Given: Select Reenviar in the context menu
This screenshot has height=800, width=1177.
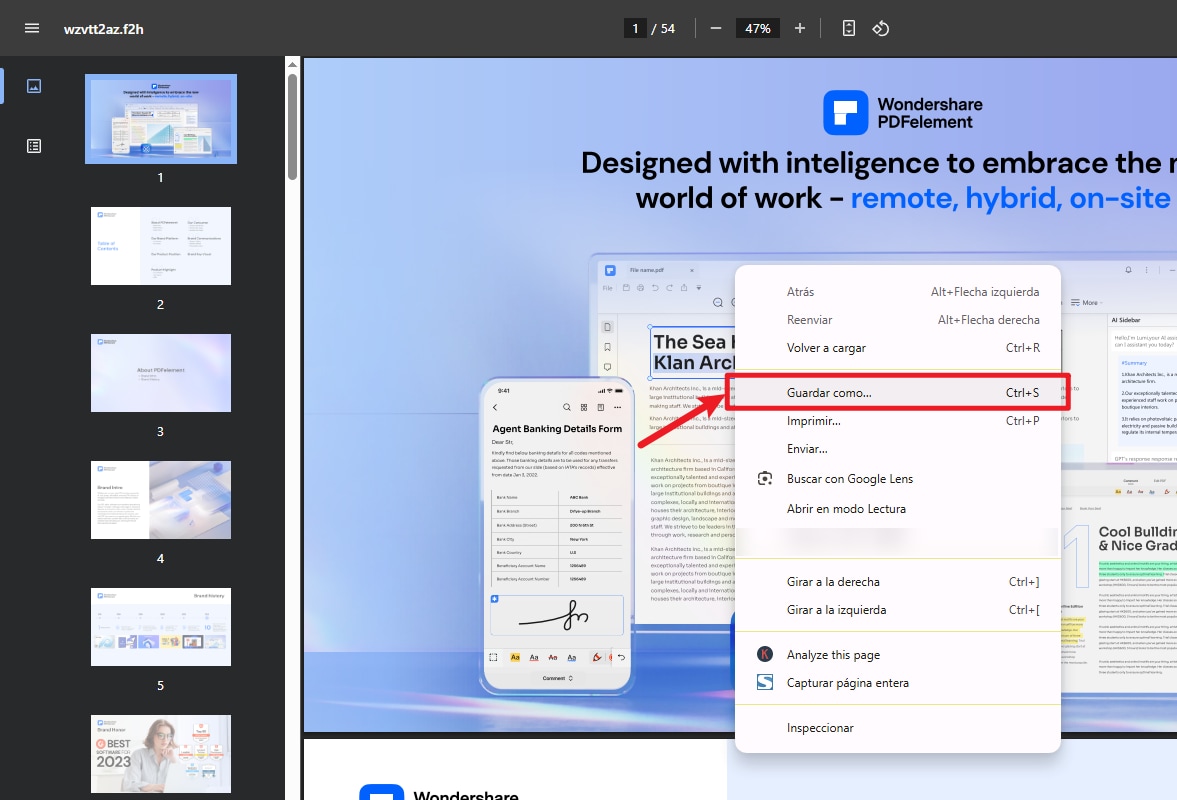Looking at the screenshot, I should 898,320.
